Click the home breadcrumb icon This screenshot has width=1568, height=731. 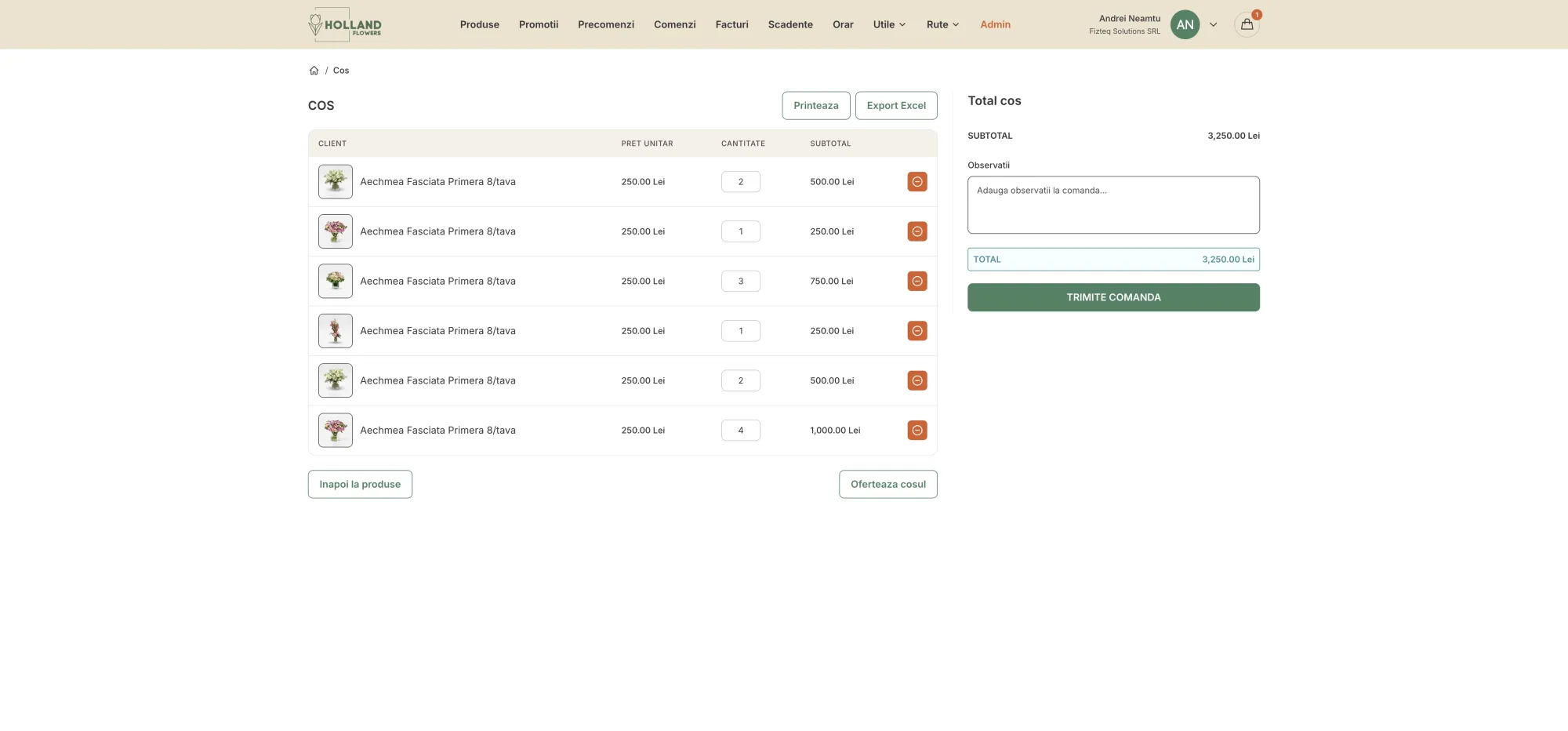(x=314, y=71)
